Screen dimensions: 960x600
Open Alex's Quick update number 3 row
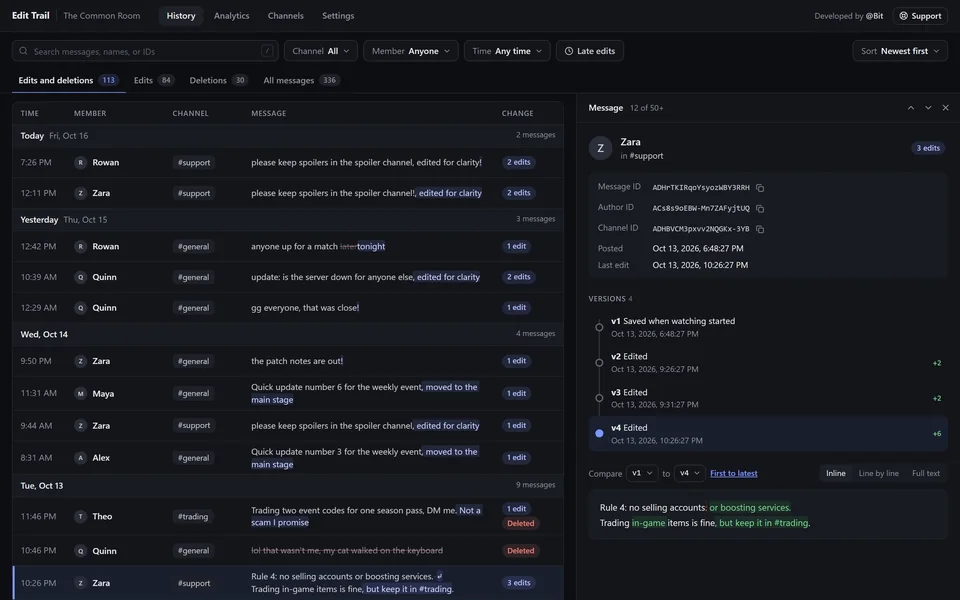click(x=288, y=458)
